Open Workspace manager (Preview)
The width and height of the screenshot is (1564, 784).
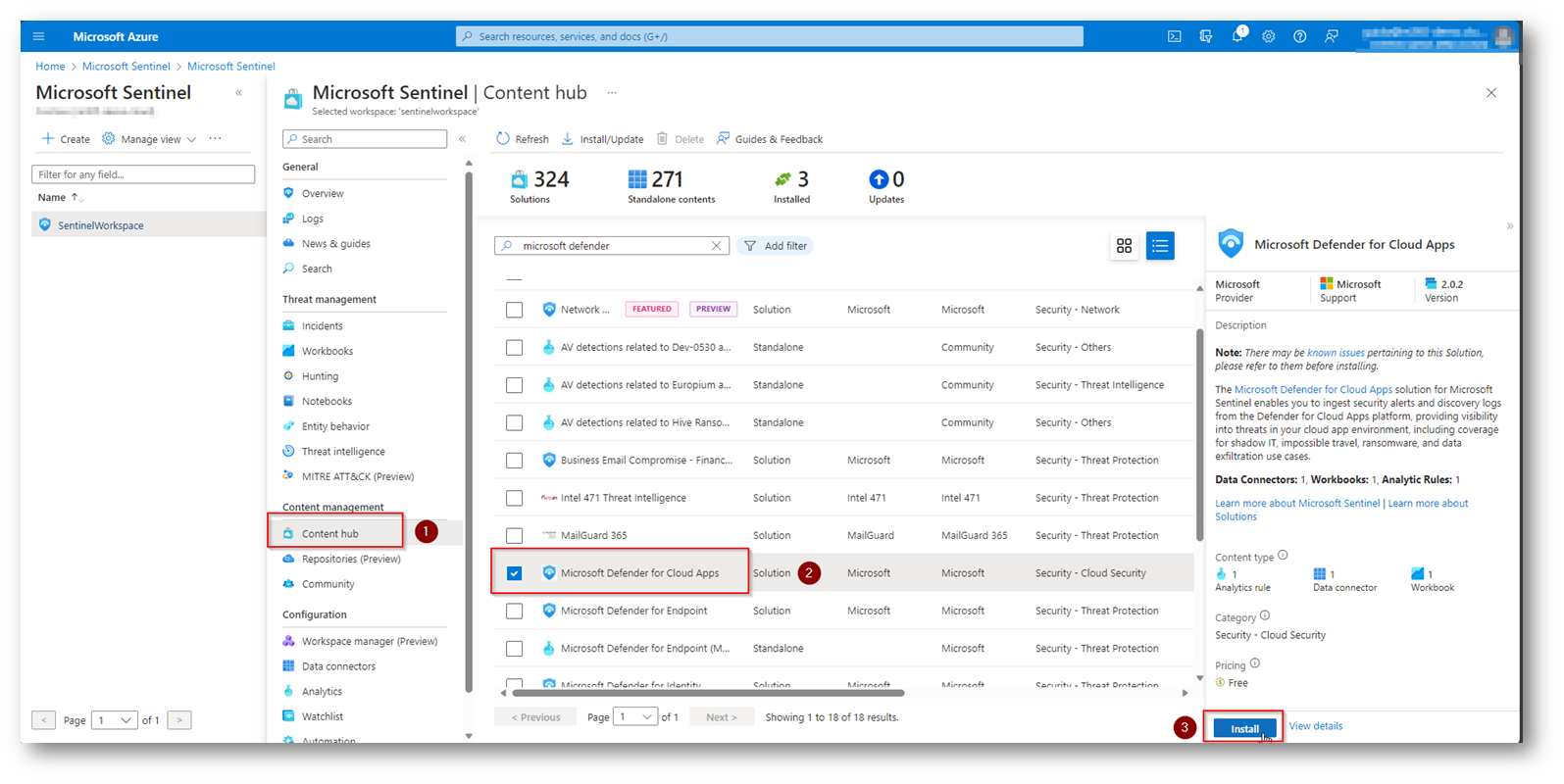pyautogui.click(x=370, y=642)
